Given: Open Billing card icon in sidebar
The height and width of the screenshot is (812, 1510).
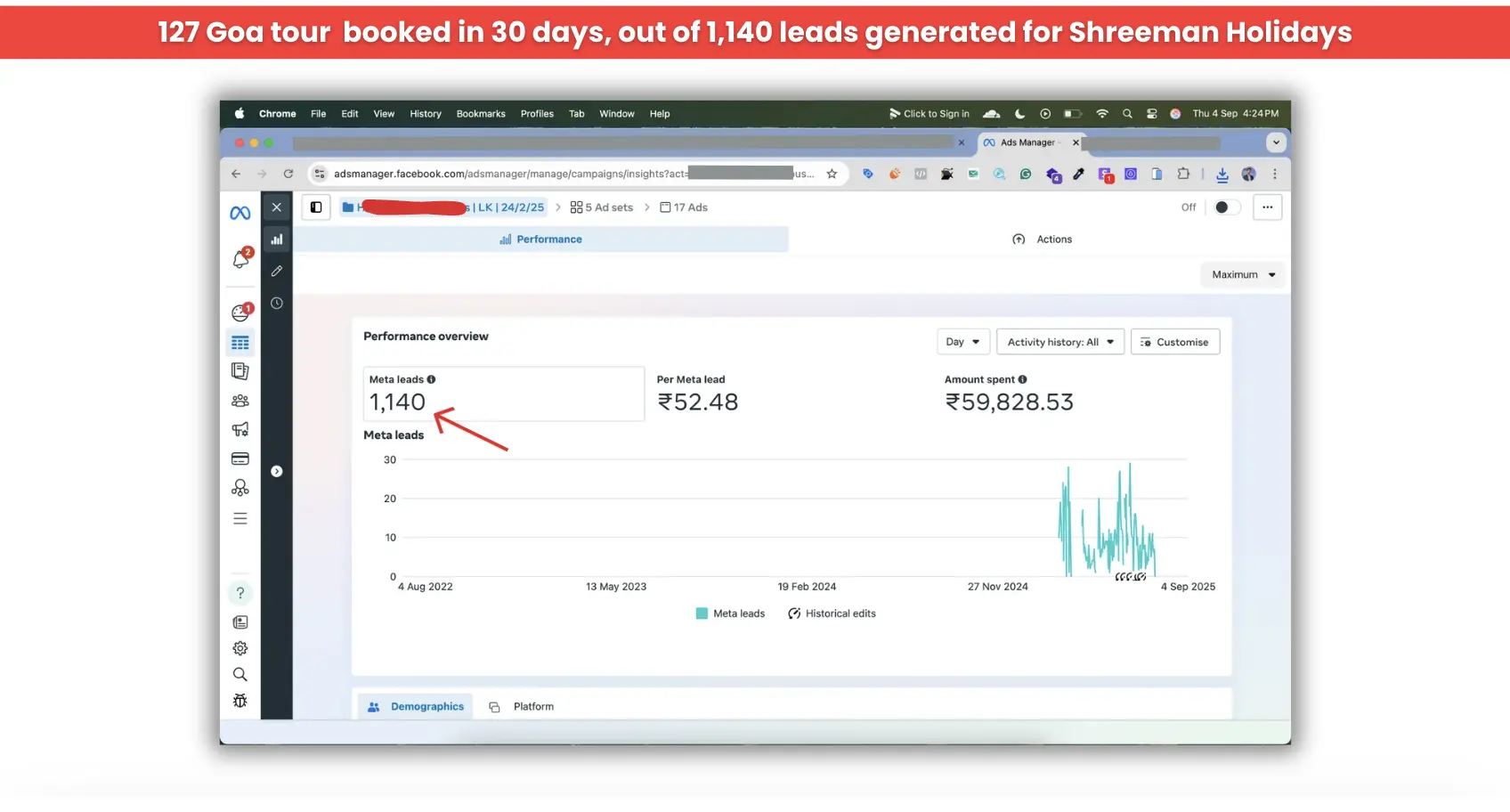Looking at the screenshot, I should 240,459.
